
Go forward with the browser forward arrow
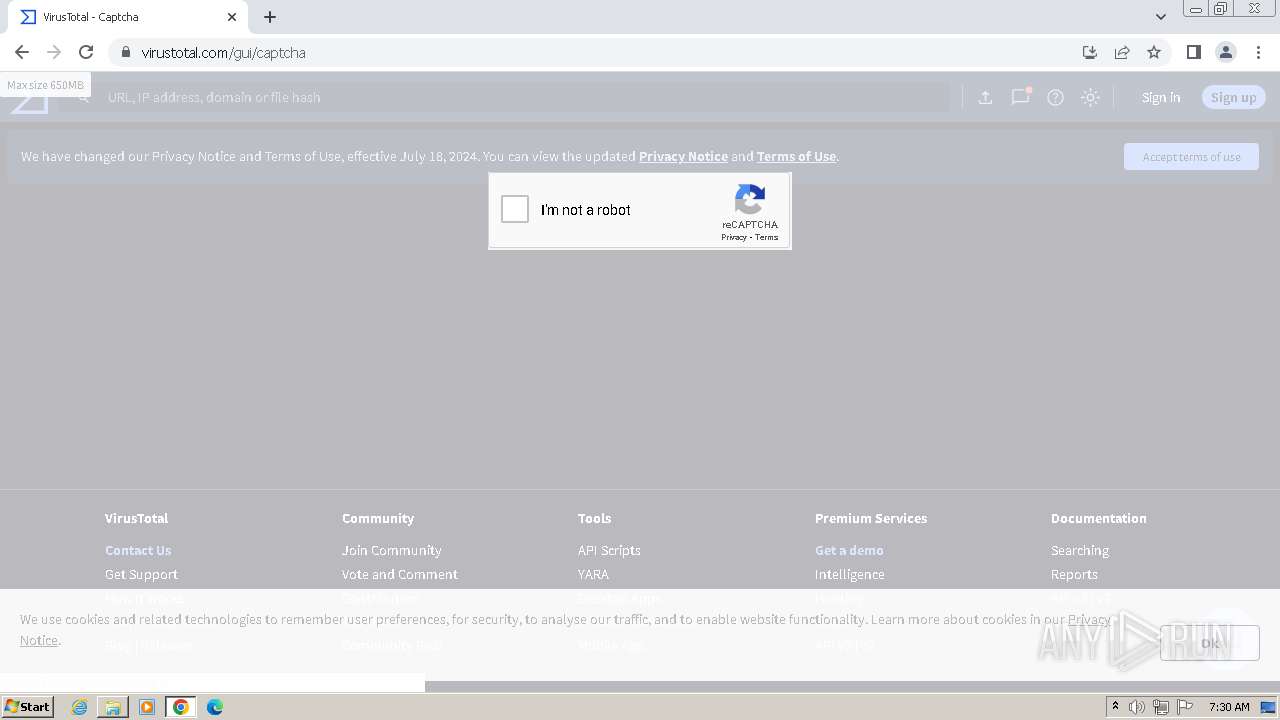click(54, 52)
